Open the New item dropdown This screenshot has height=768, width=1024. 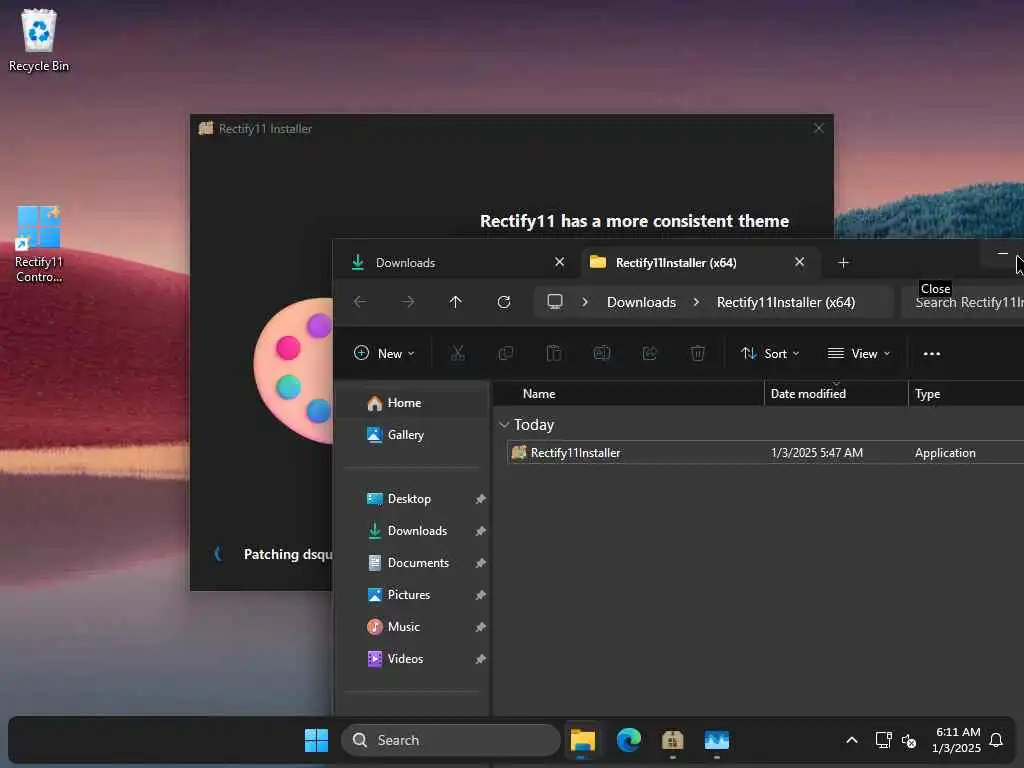[x=384, y=353]
